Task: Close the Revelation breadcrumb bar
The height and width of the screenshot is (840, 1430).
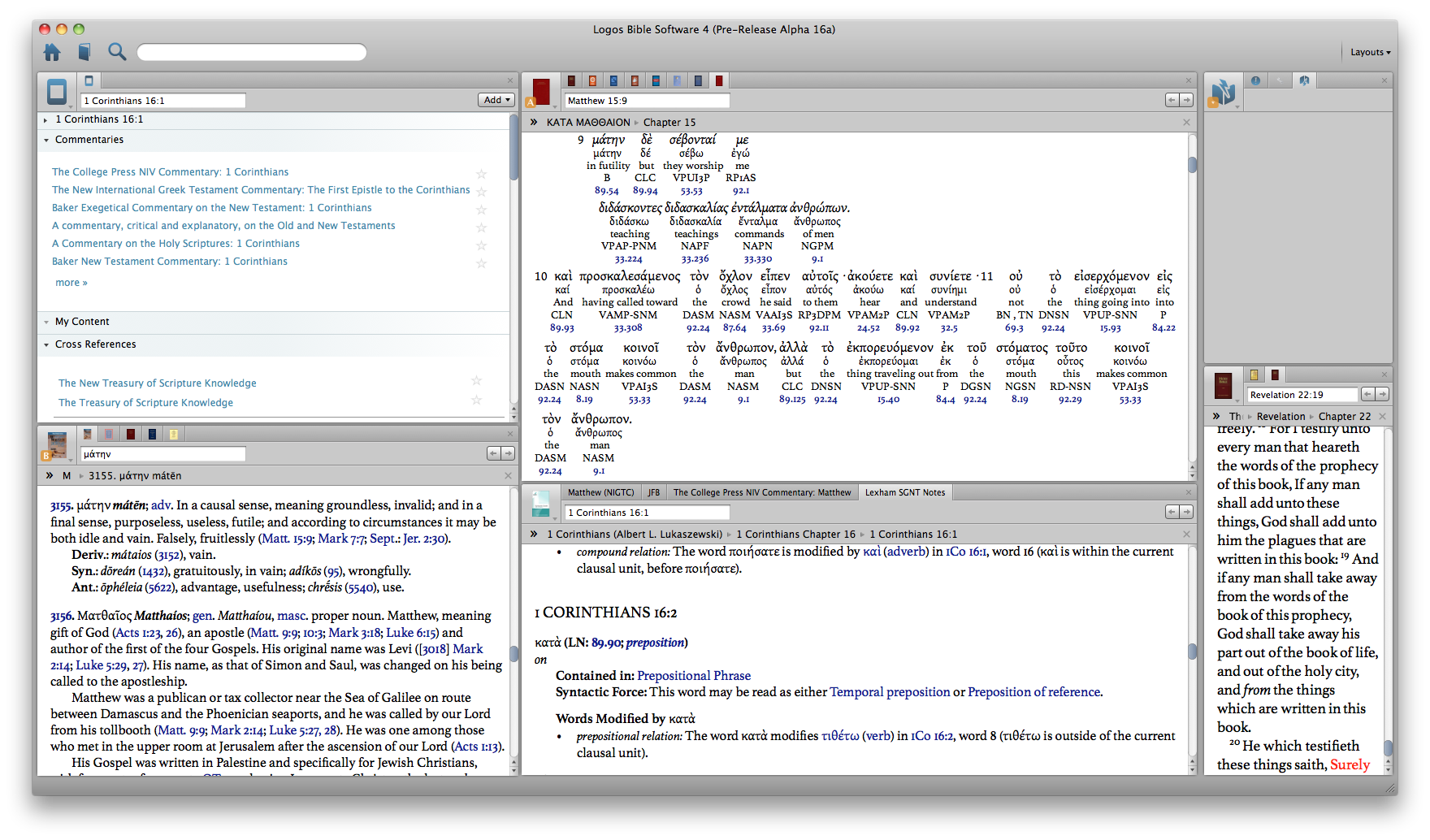Action: 1382,416
